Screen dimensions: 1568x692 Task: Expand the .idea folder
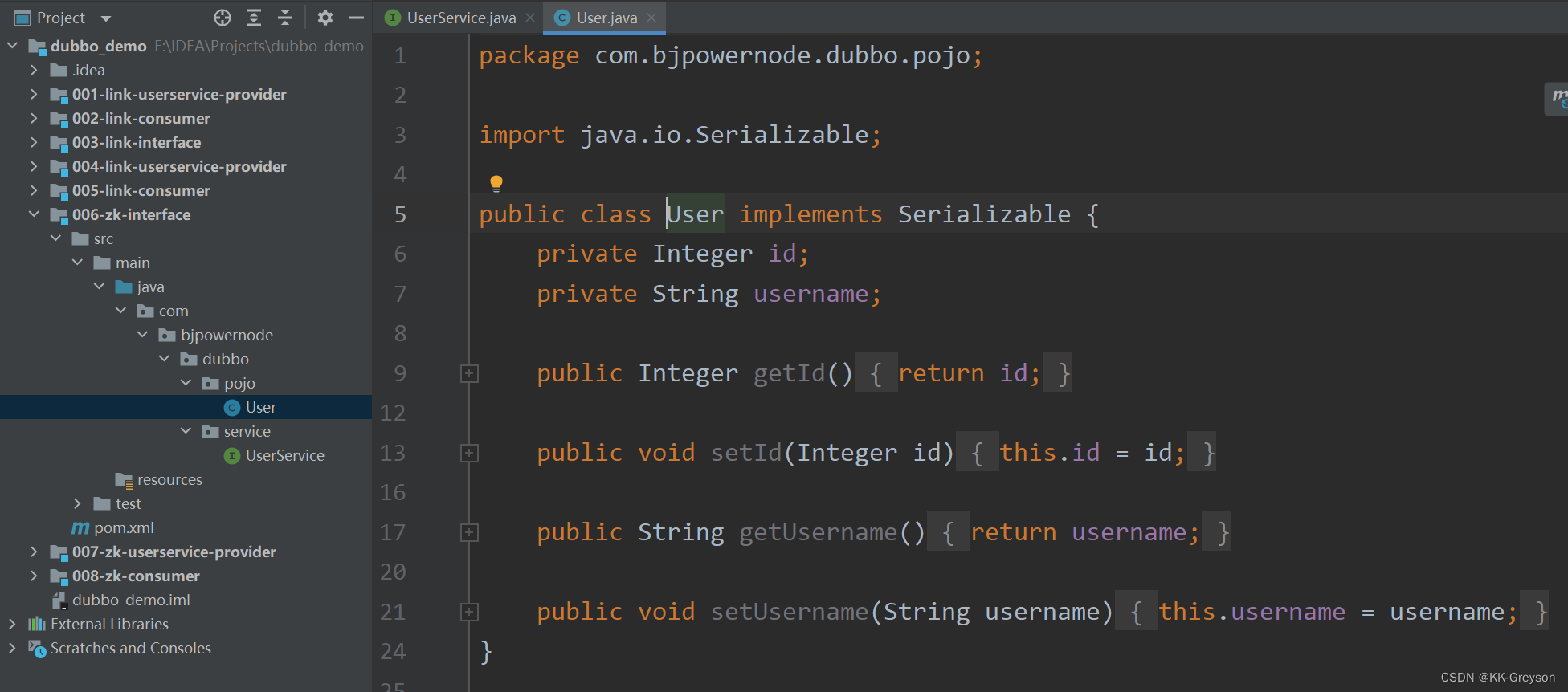click(x=34, y=70)
